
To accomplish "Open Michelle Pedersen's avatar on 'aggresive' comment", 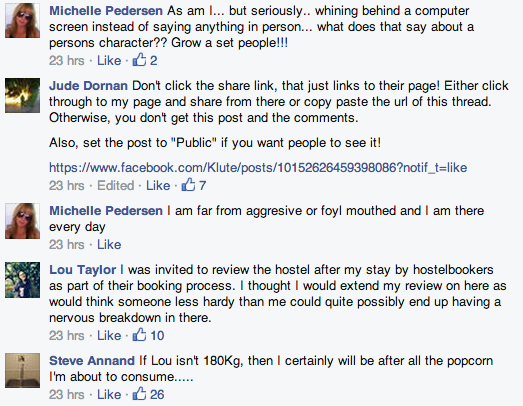I will click(22, 221).
